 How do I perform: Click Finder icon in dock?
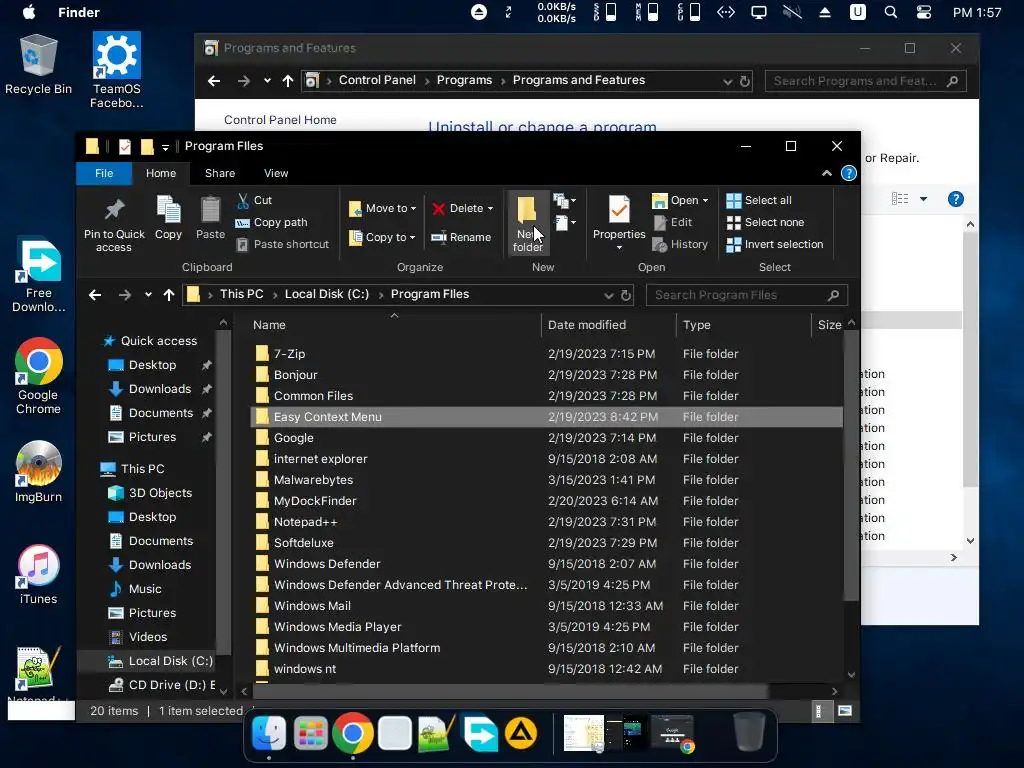(x=268, y=733)
